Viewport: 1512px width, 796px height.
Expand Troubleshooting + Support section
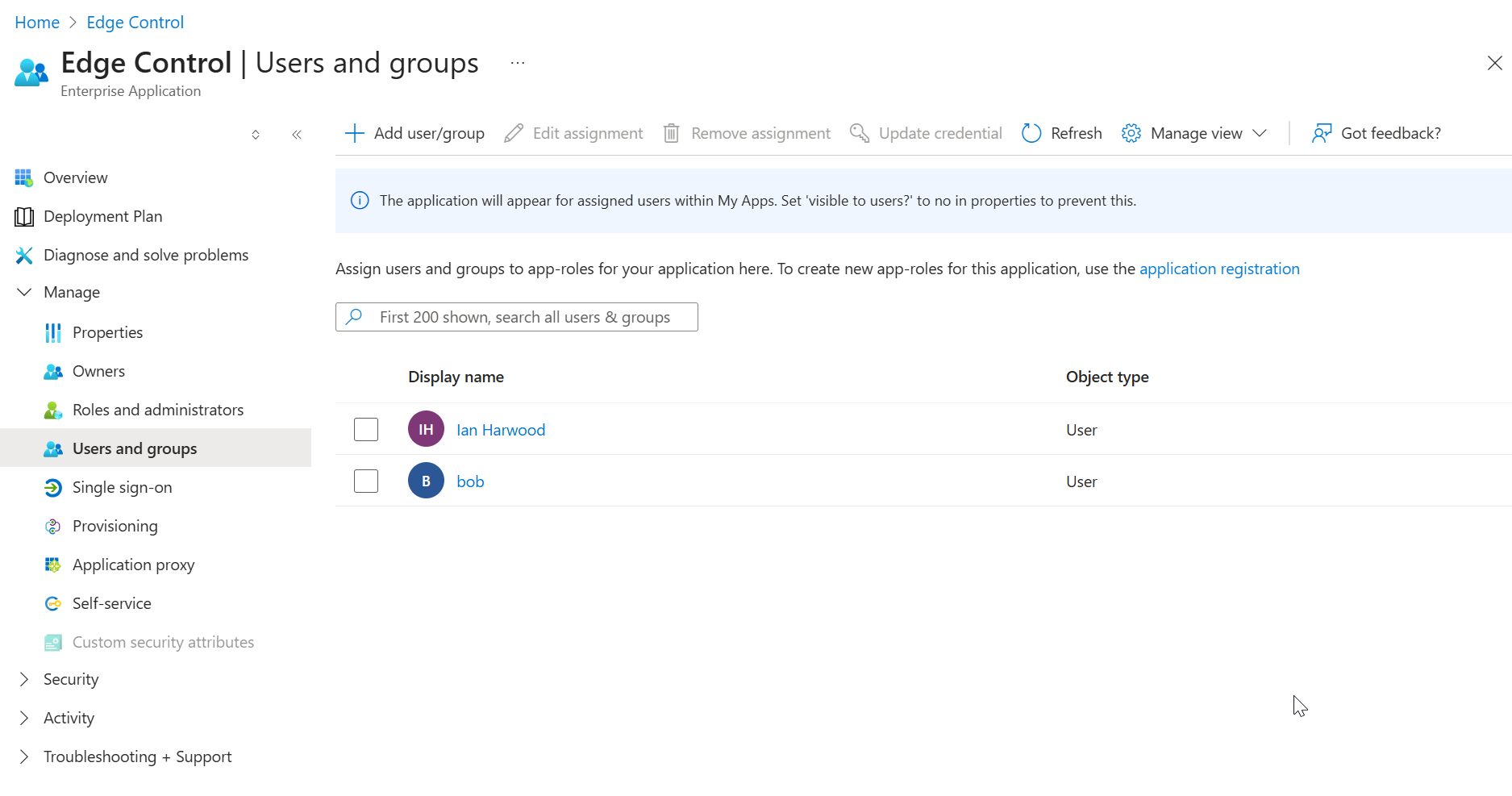(x=24, y=756)
